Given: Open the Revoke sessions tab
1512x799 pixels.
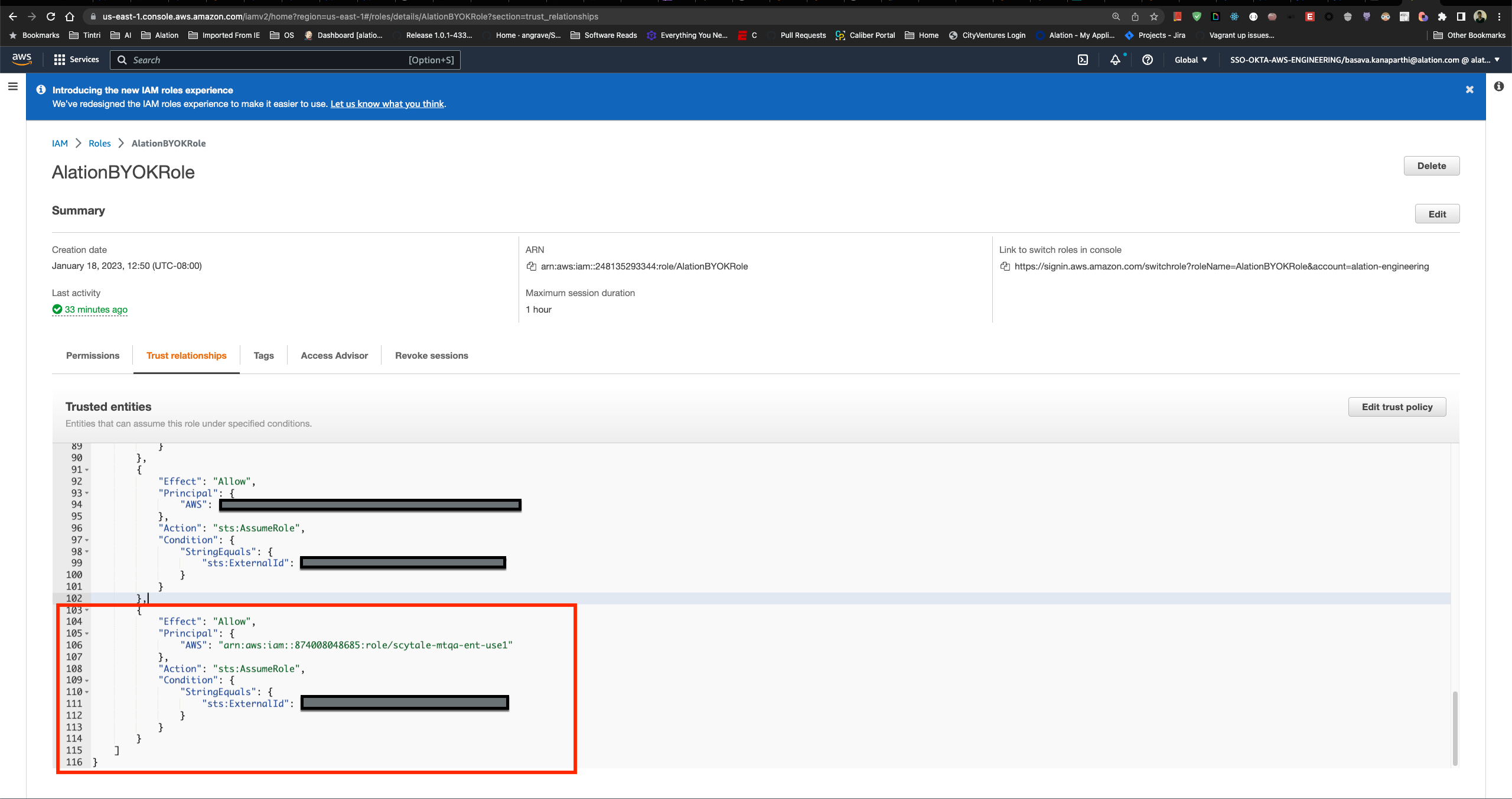Looking at the screenshot, I should 432,356.
